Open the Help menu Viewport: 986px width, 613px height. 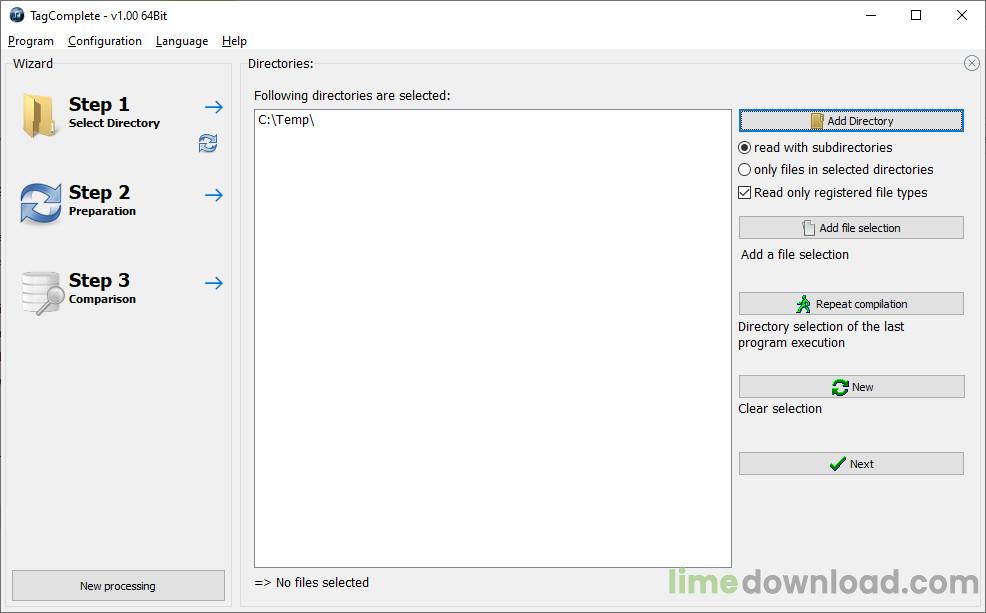(234, 41)
